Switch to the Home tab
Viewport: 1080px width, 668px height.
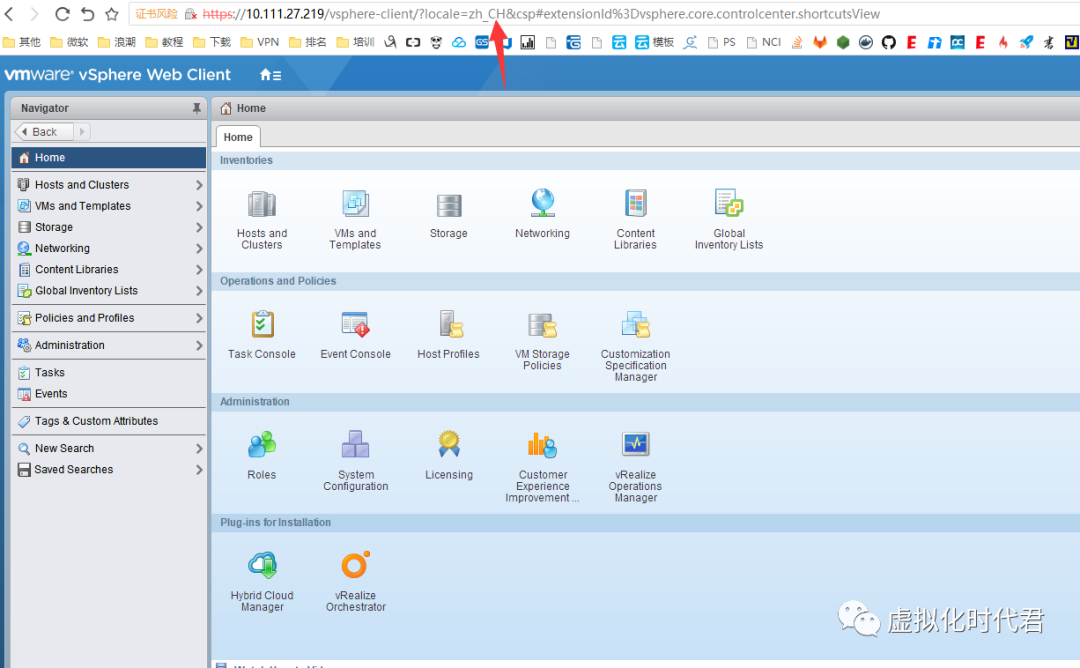[237, 137]
